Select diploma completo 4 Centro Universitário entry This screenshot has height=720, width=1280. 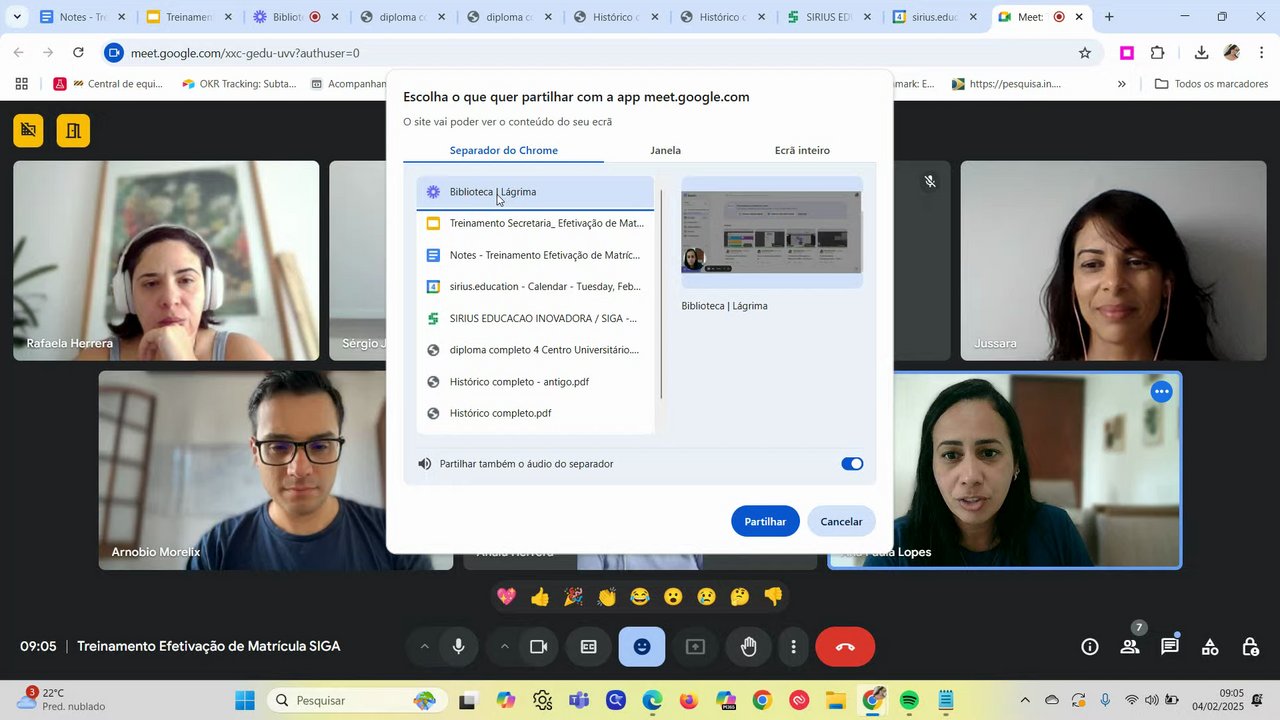click(x=535, y=350)
